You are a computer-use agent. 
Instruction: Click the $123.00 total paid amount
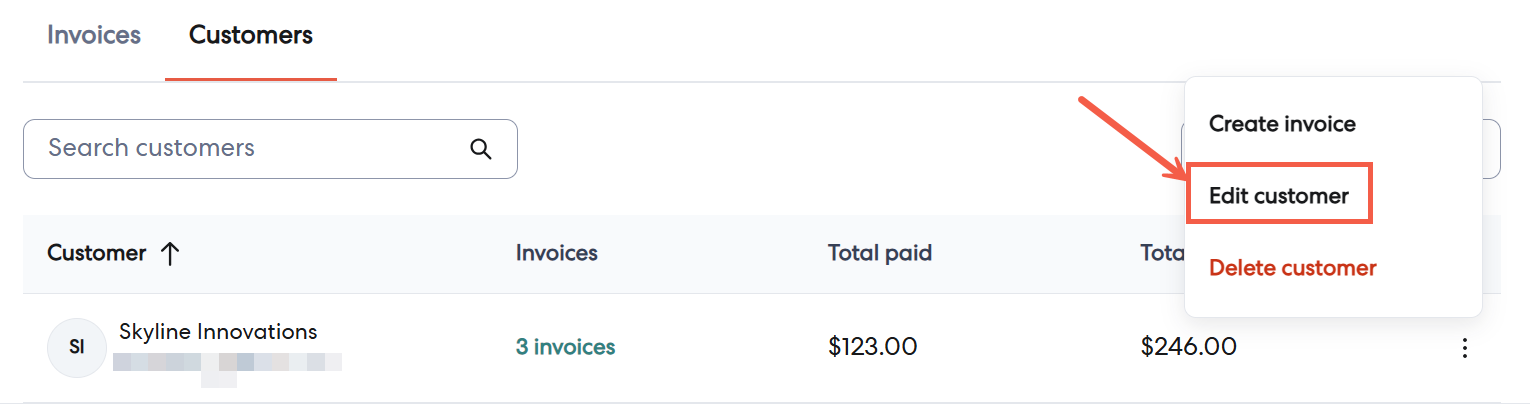872,348
